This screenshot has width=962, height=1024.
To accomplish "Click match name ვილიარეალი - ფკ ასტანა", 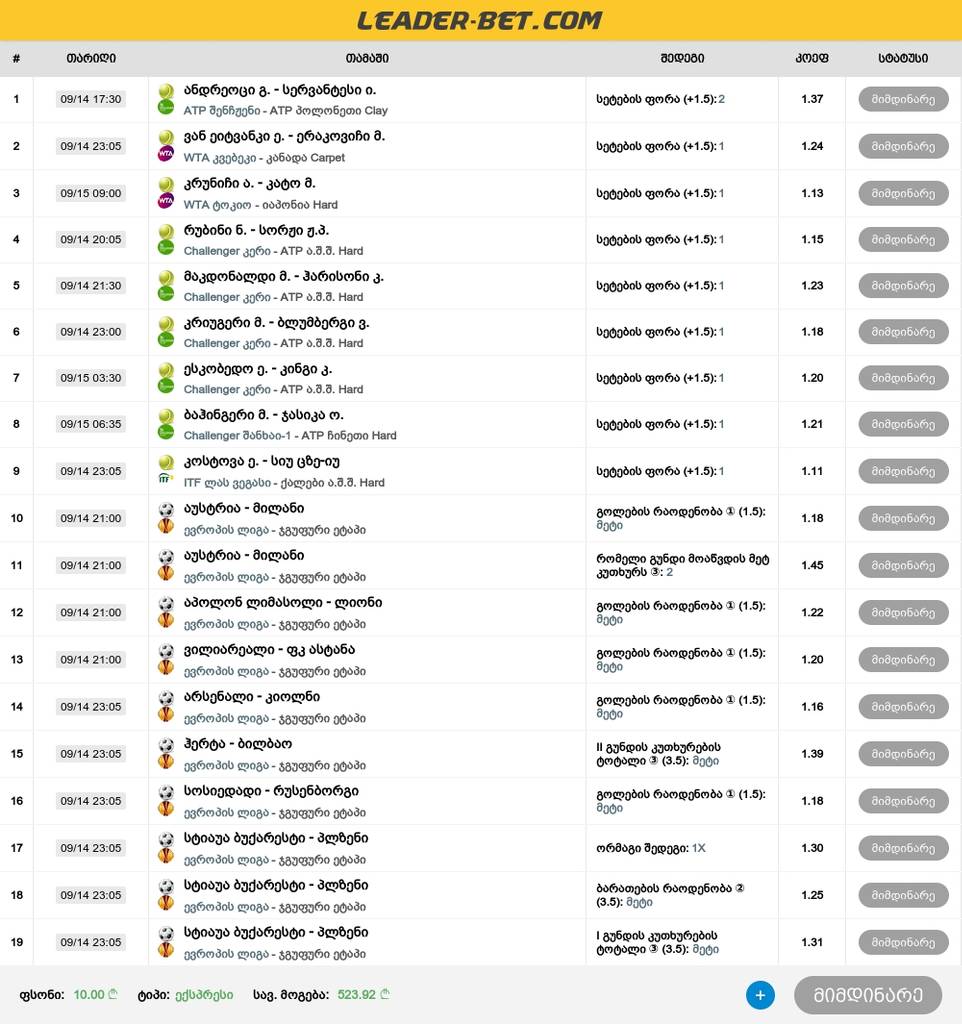I will coord(269,650).
